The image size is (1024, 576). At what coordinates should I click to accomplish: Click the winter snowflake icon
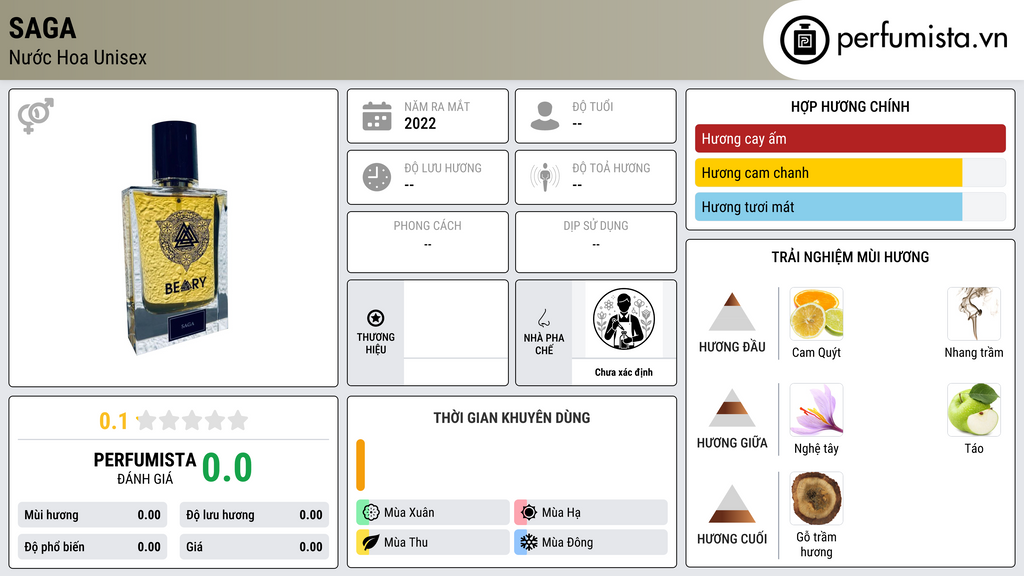pyautogui.click(x=529, y=543)
